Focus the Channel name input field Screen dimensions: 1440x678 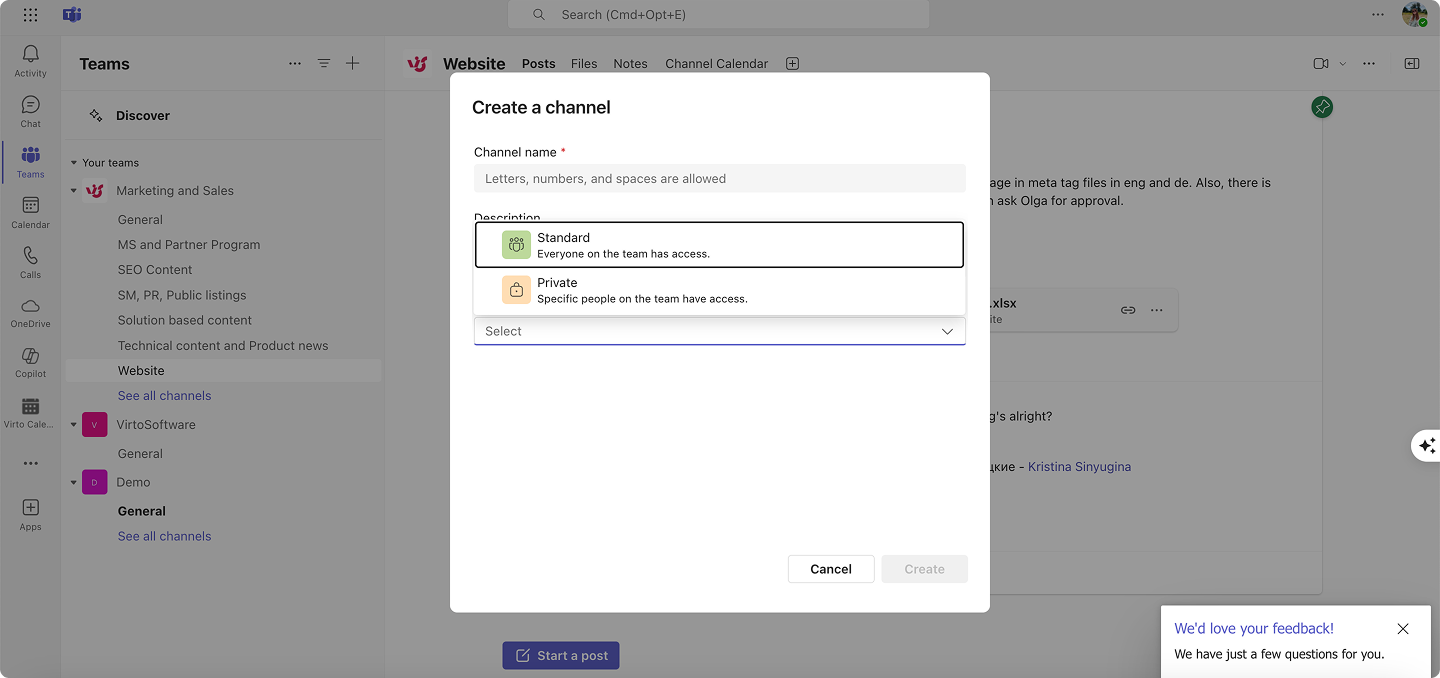pos(719,179)
